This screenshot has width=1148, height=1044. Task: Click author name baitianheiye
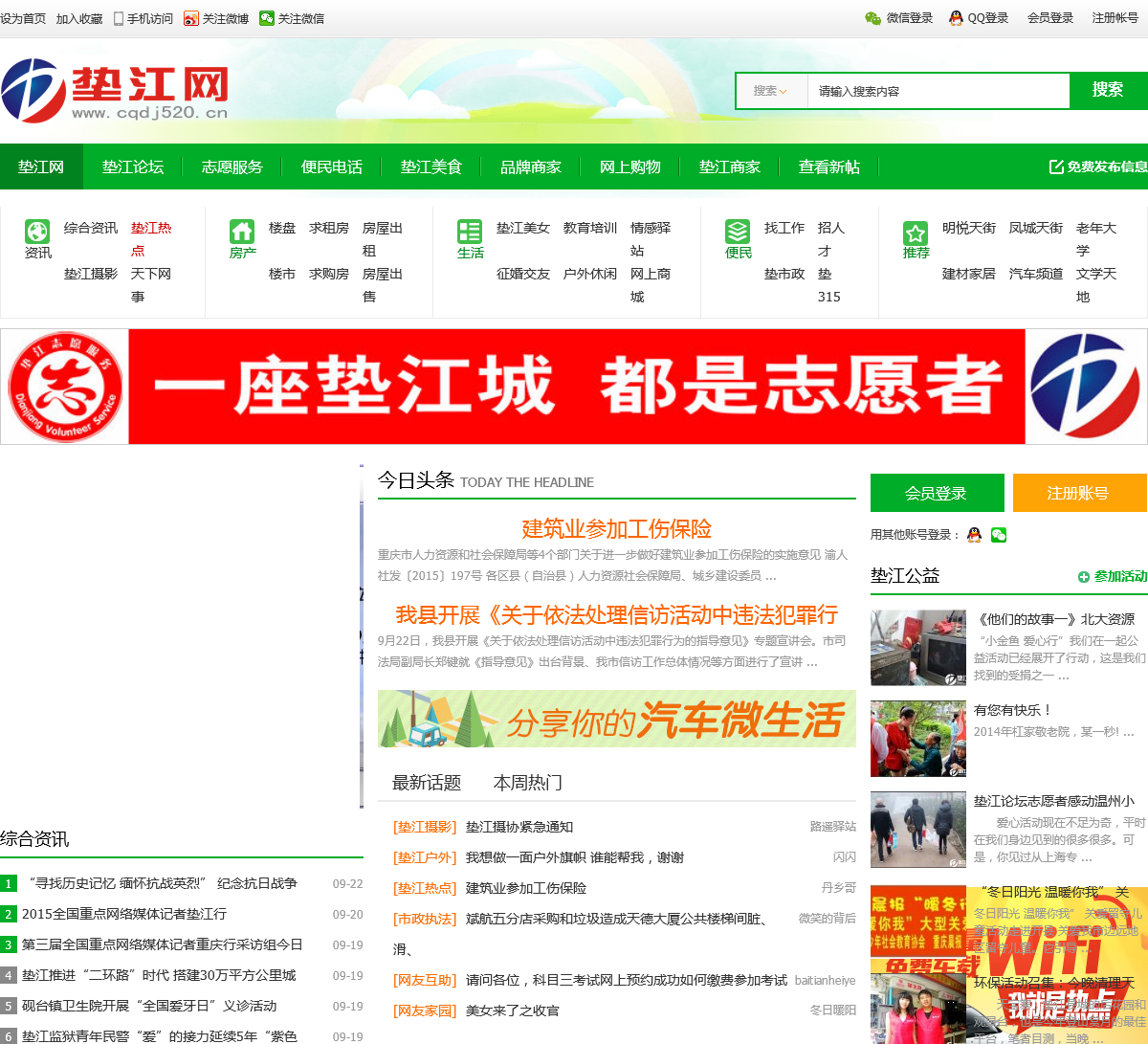tap(826, 980)
